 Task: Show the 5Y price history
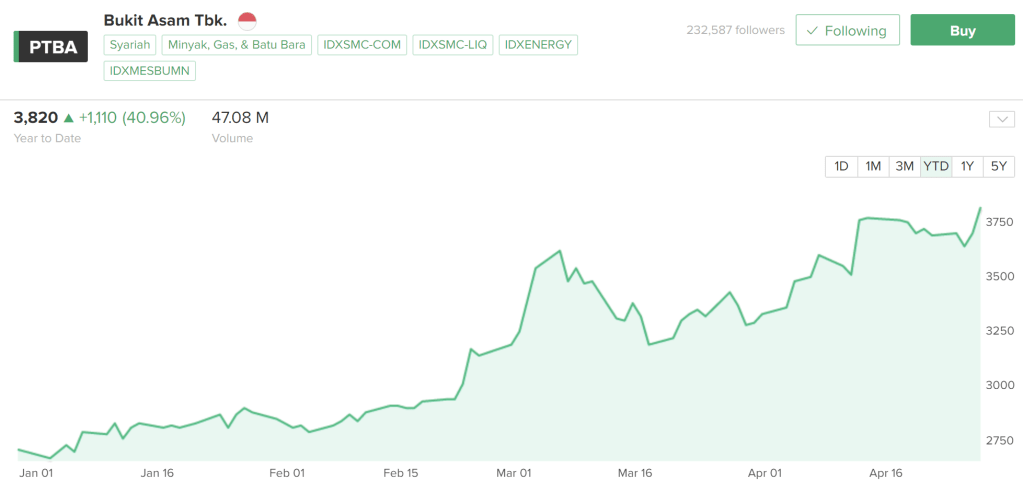[x=999, y=166]
